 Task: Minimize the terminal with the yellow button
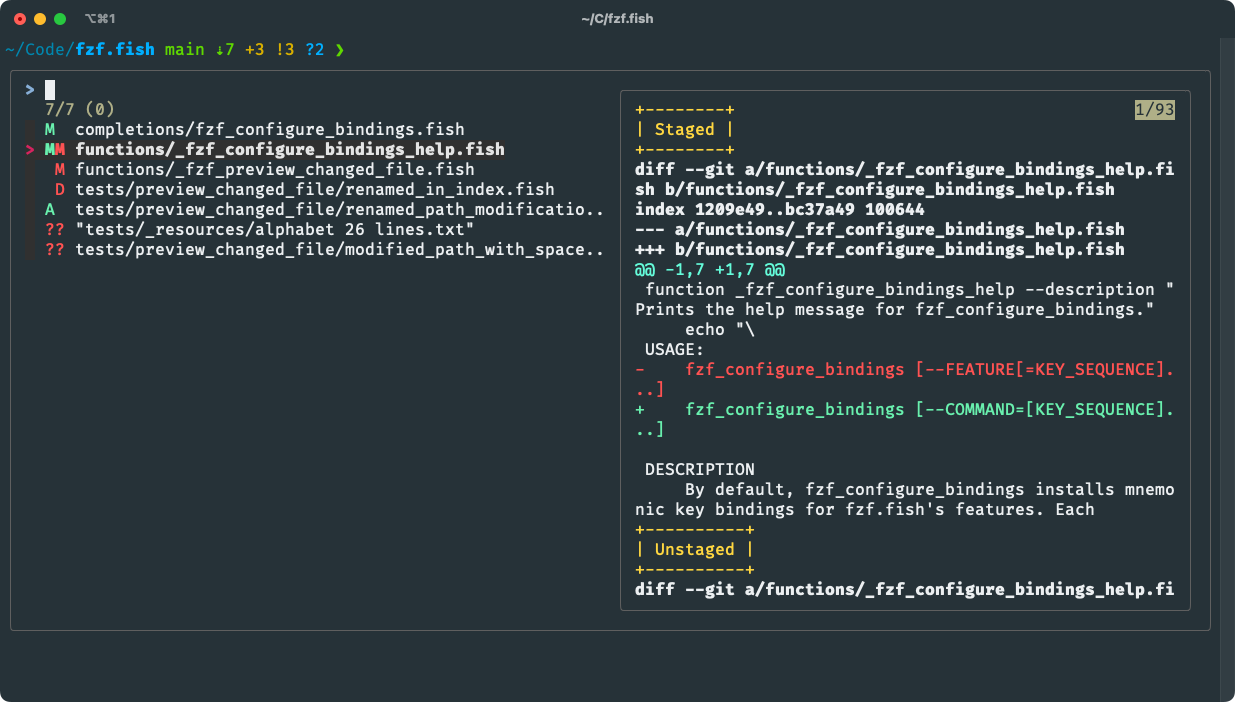(40, 18)
